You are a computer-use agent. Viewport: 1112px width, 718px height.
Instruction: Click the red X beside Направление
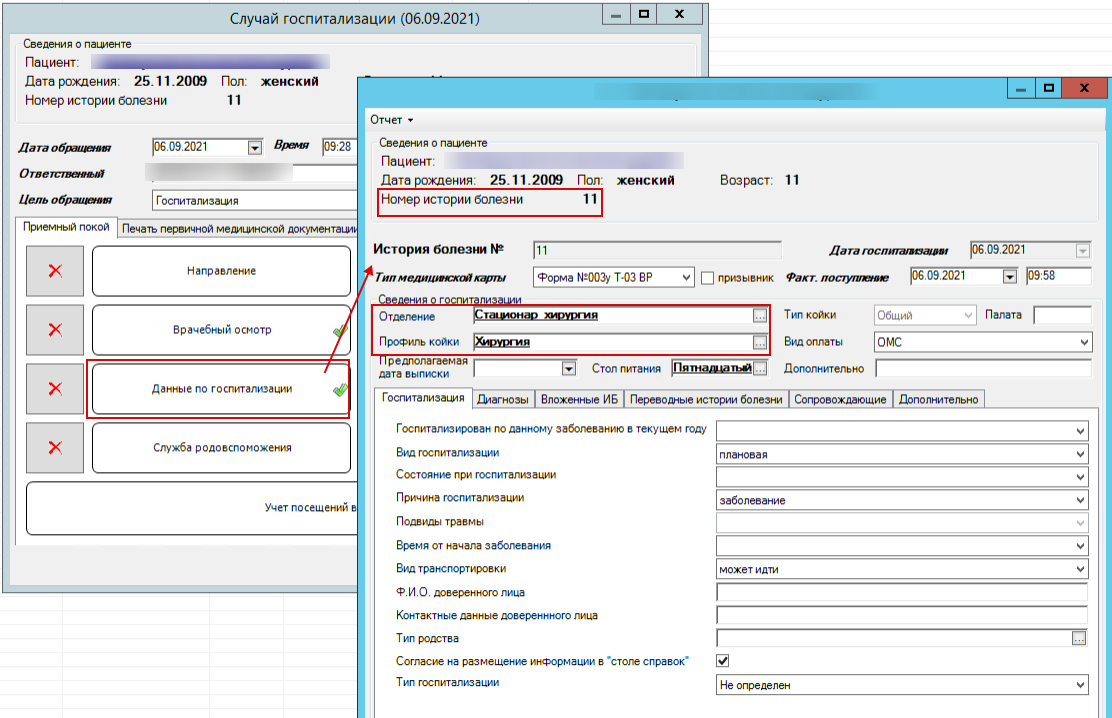55,270
